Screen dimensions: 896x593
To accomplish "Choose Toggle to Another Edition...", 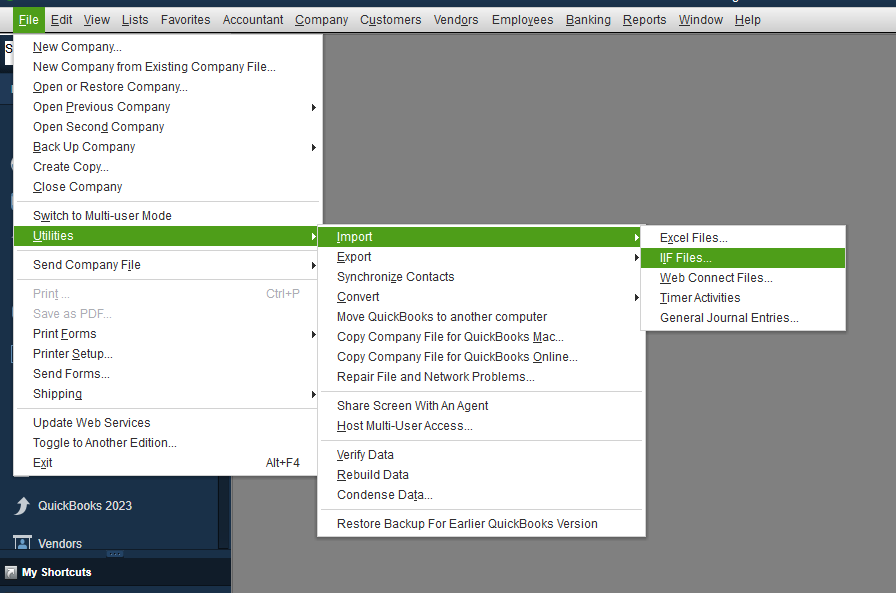I will [x=166, y=443].
